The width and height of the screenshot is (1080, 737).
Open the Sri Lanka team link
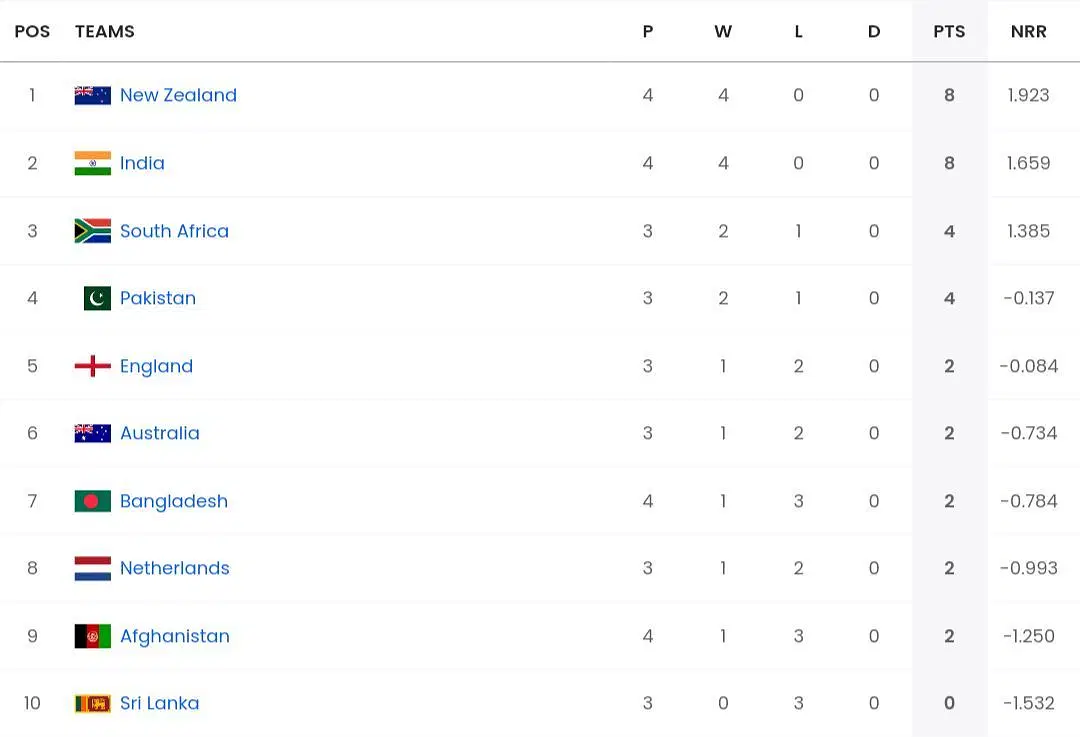159,703
